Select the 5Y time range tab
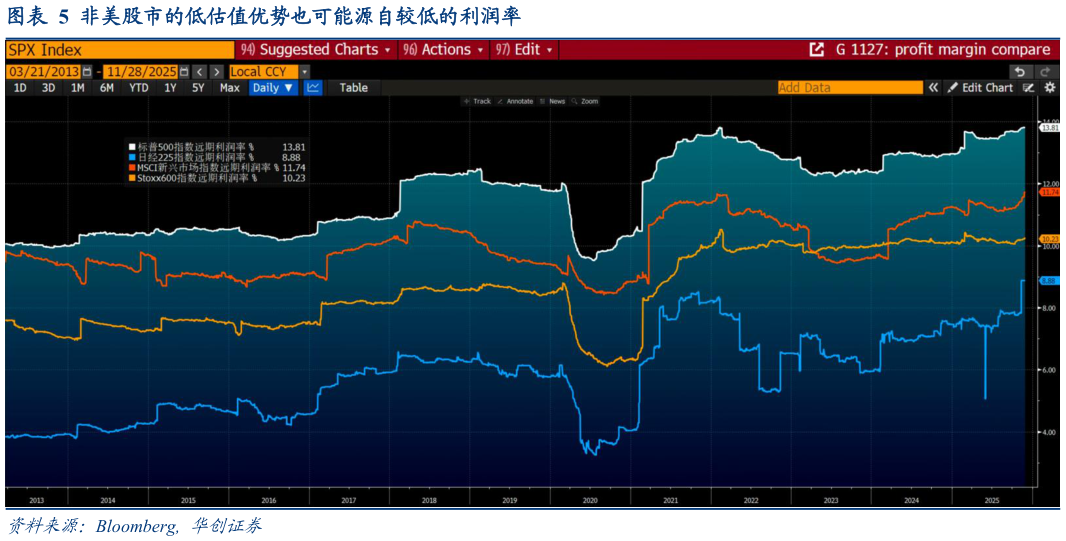Screen dimensions: 1066x541 tap(198, 88)
